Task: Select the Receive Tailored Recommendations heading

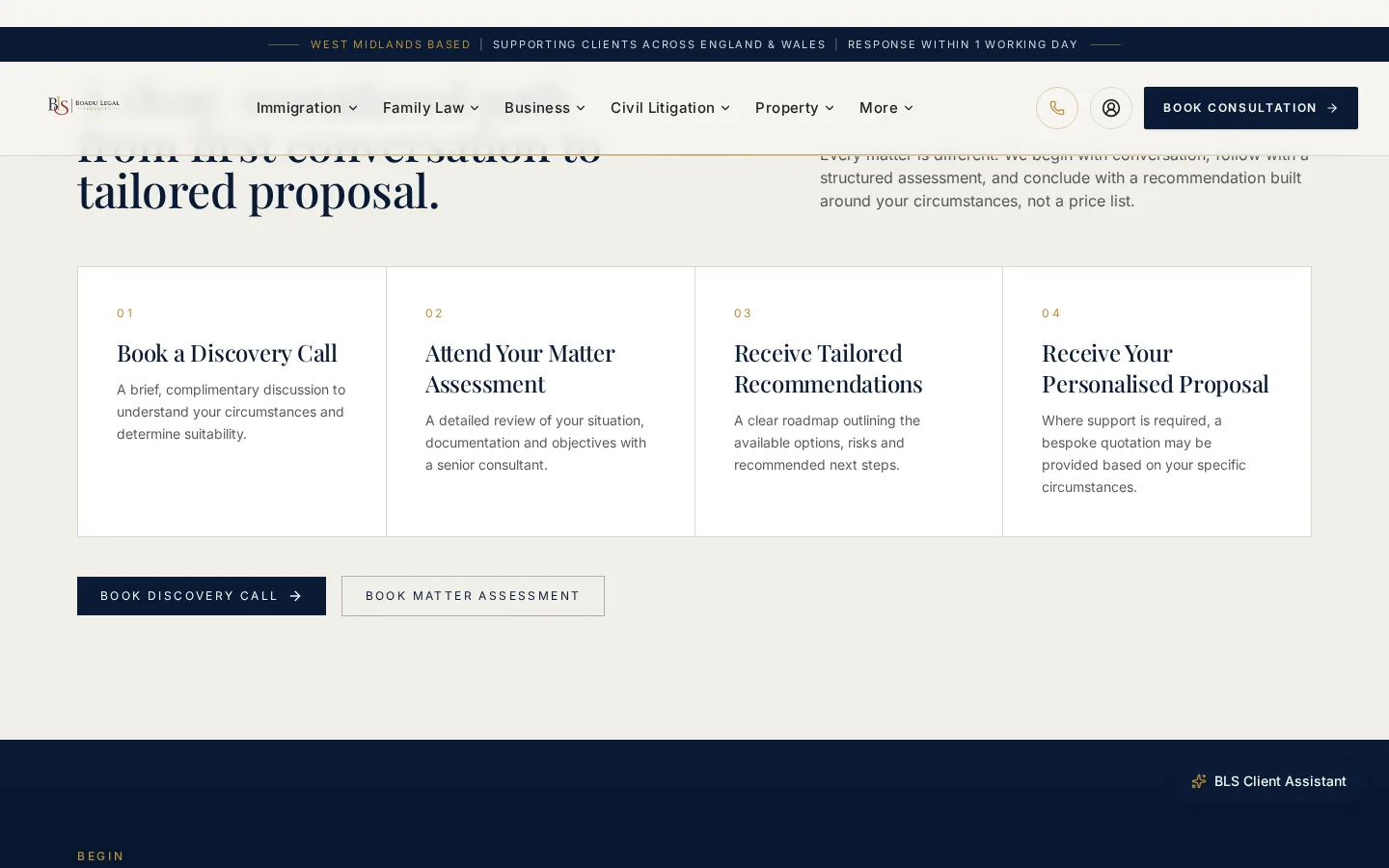Action: 828,368
